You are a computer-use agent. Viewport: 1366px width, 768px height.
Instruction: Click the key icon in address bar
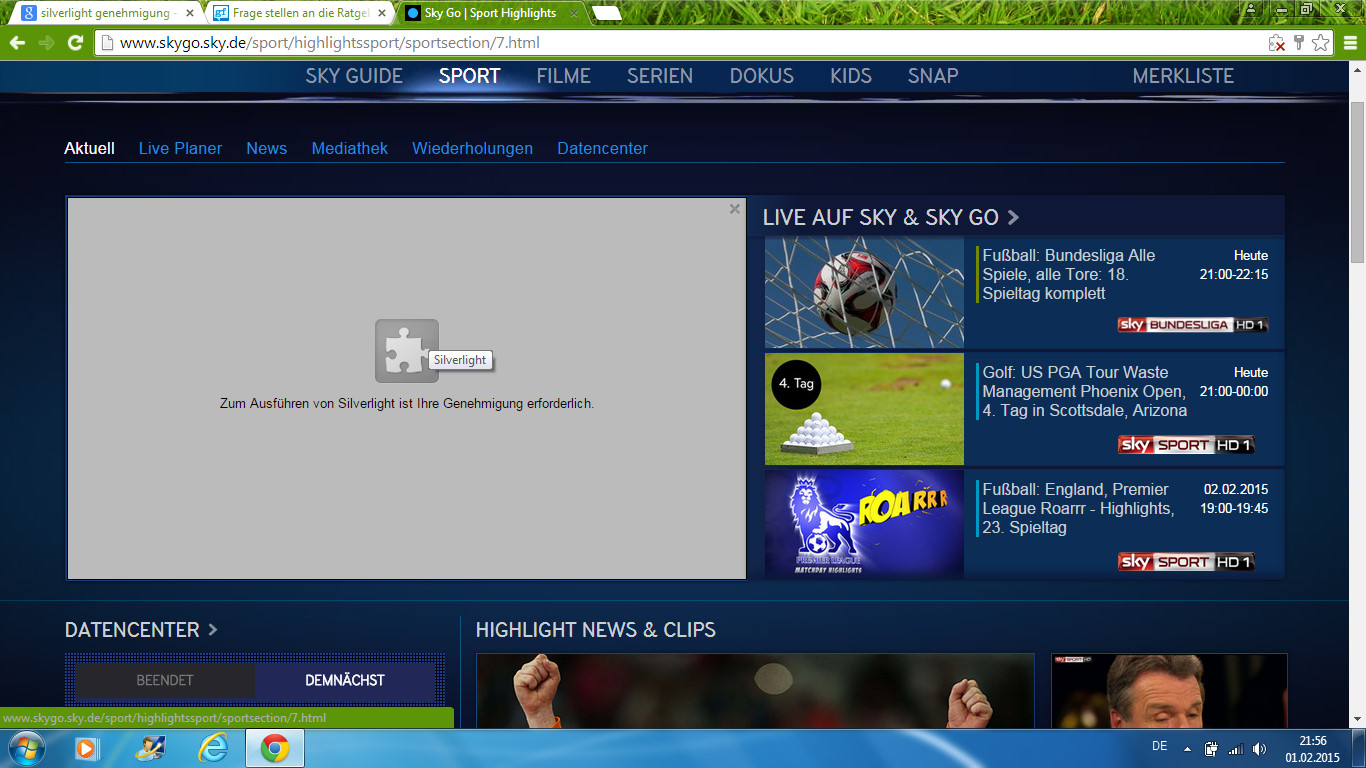click(1299, 43)
